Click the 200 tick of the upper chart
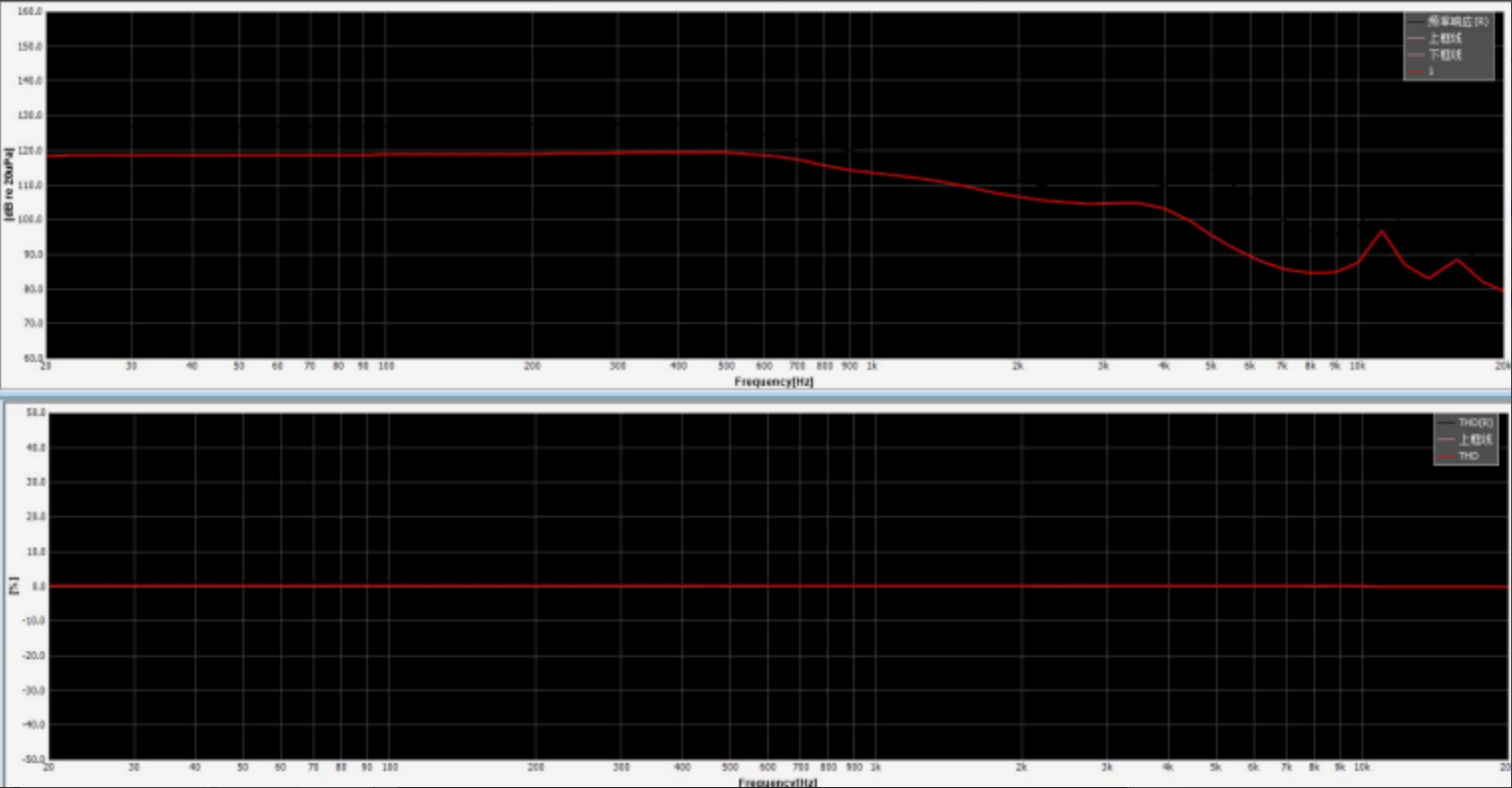This screenshot has height=788, width=1512. 533,366
